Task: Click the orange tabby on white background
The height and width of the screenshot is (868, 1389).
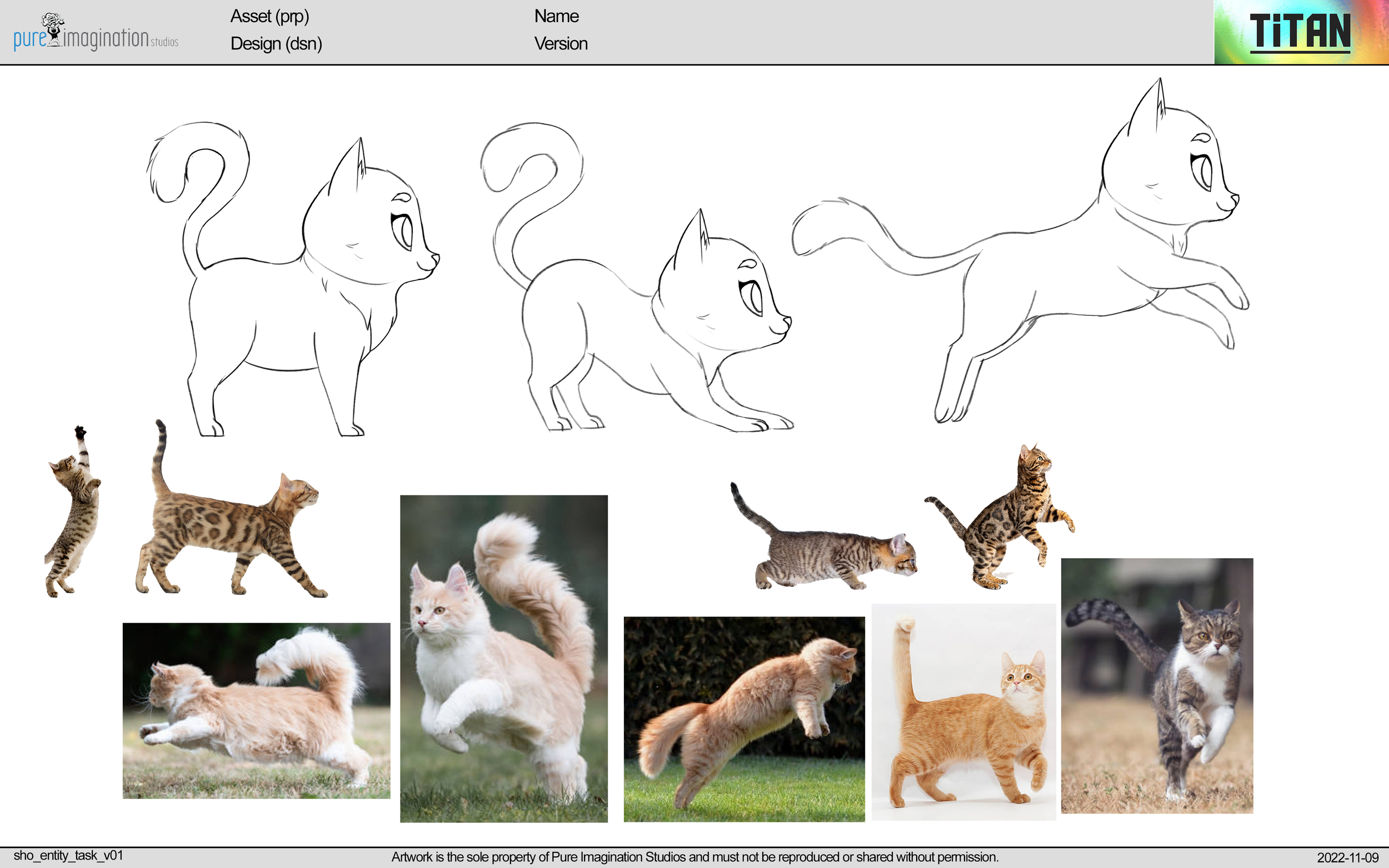Action: (963, 712)
